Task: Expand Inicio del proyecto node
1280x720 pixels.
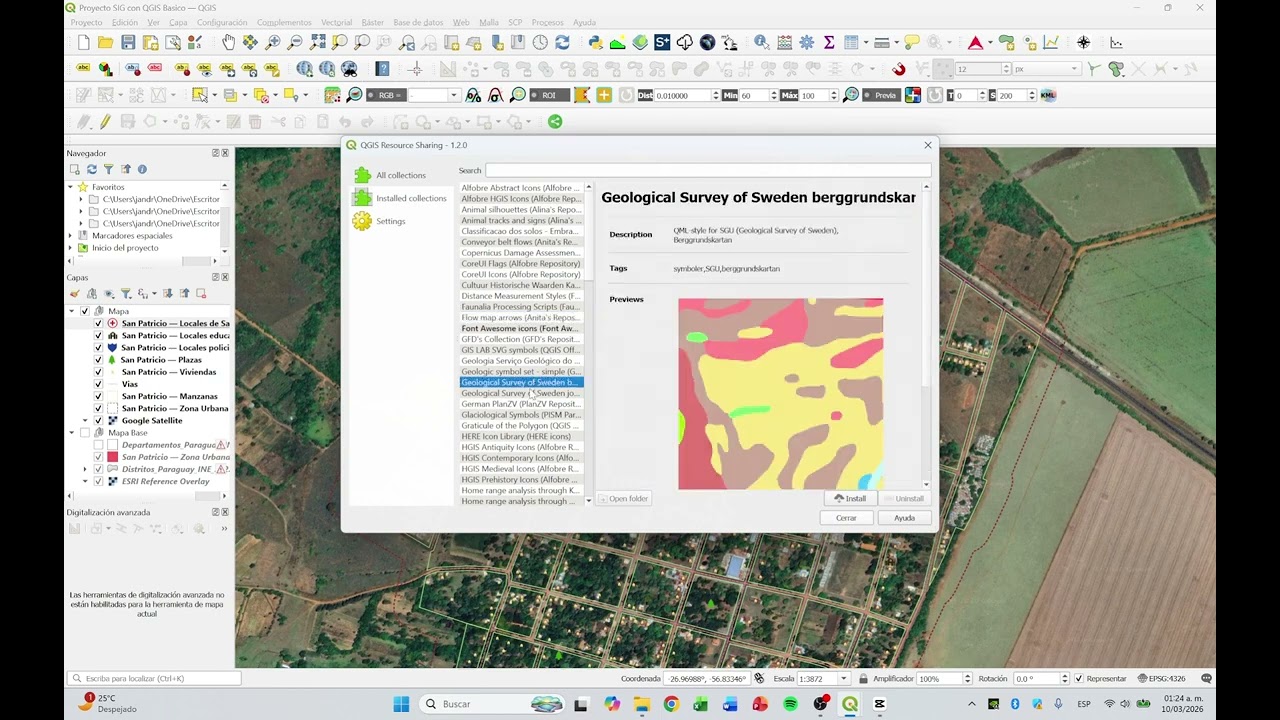Action: [x=71, y=248]
